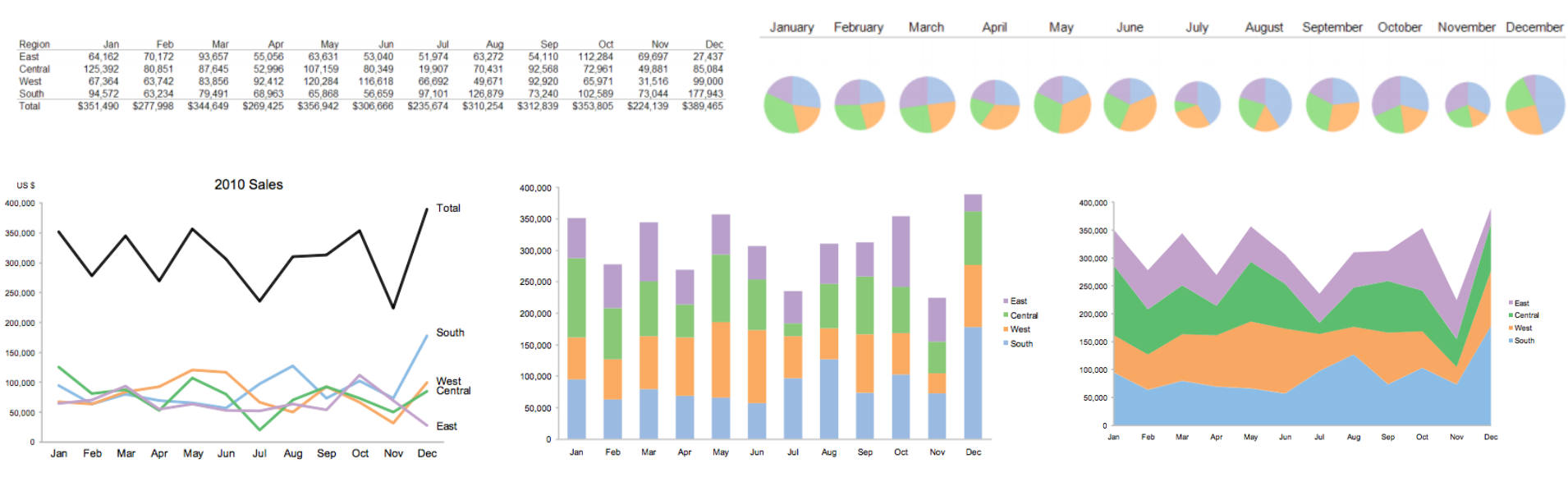Select the September header above pie charts
Viewport: 1568px width, 482px height.
point(1332,27)
